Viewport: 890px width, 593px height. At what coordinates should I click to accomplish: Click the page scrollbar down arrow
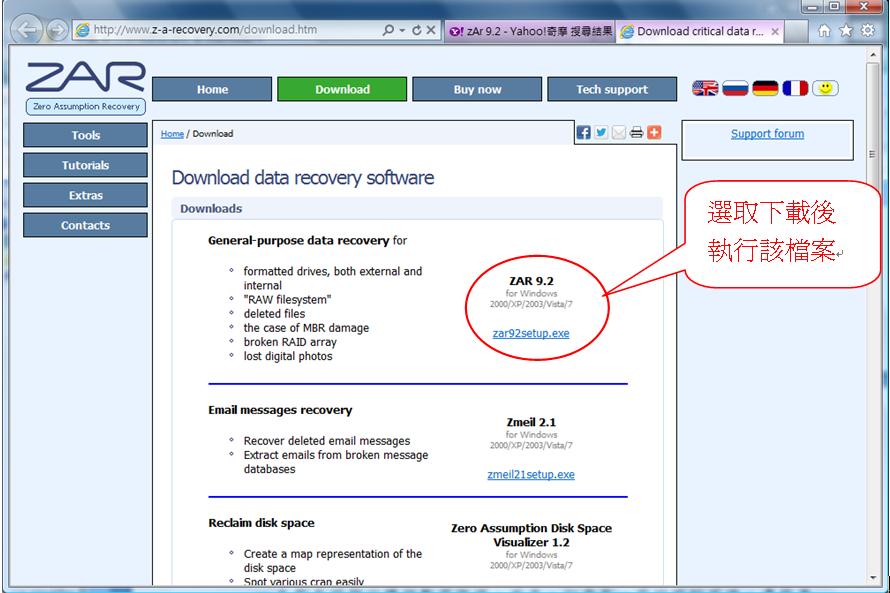tap(873, 578)
